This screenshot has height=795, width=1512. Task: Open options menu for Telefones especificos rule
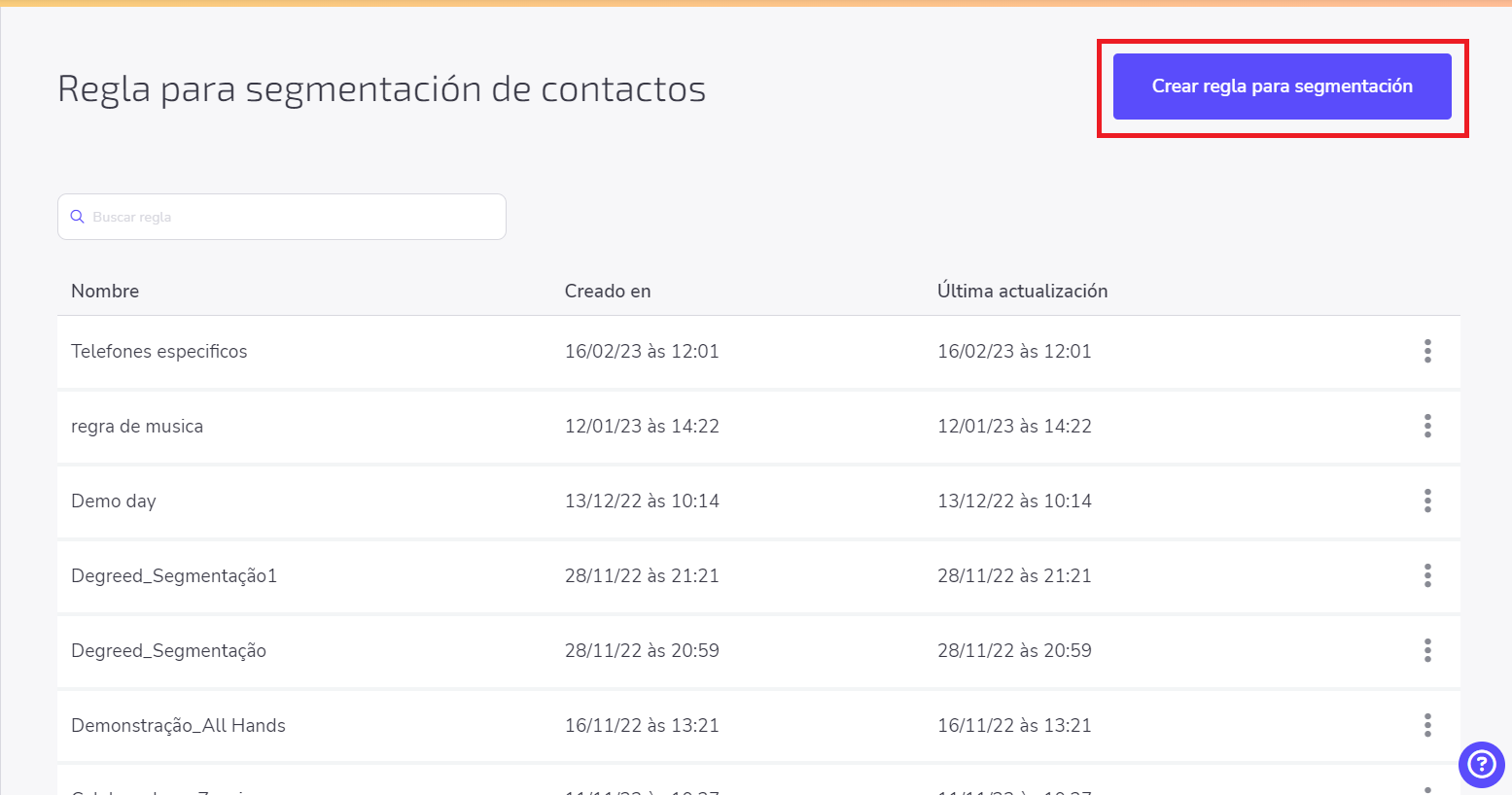1427,351
